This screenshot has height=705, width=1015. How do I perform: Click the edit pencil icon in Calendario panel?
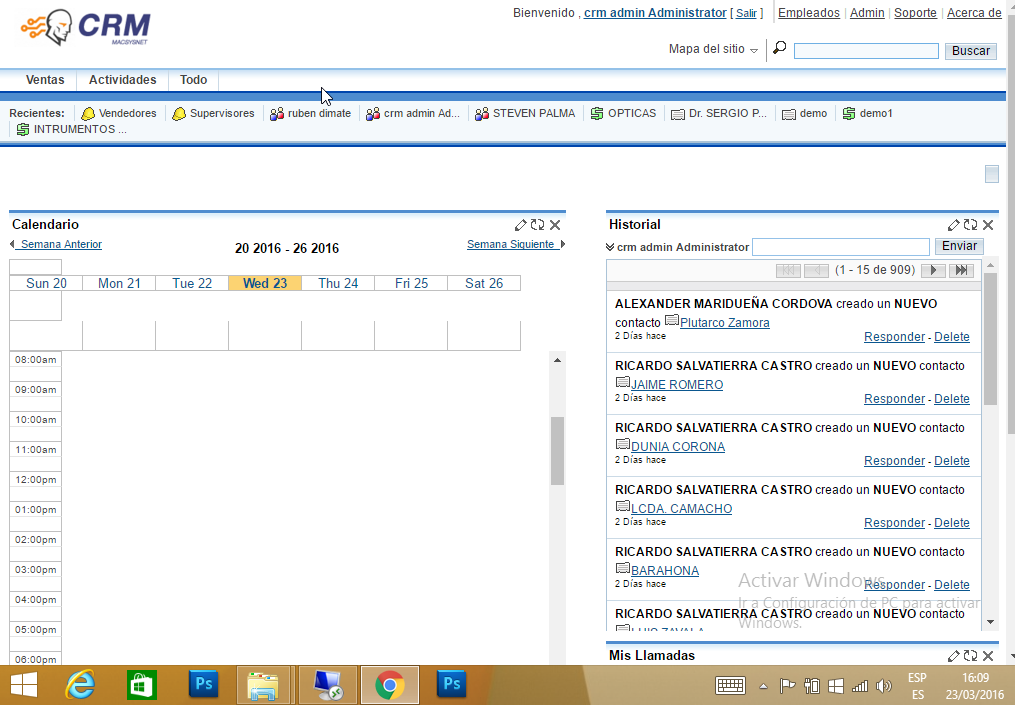click(520, 226)
